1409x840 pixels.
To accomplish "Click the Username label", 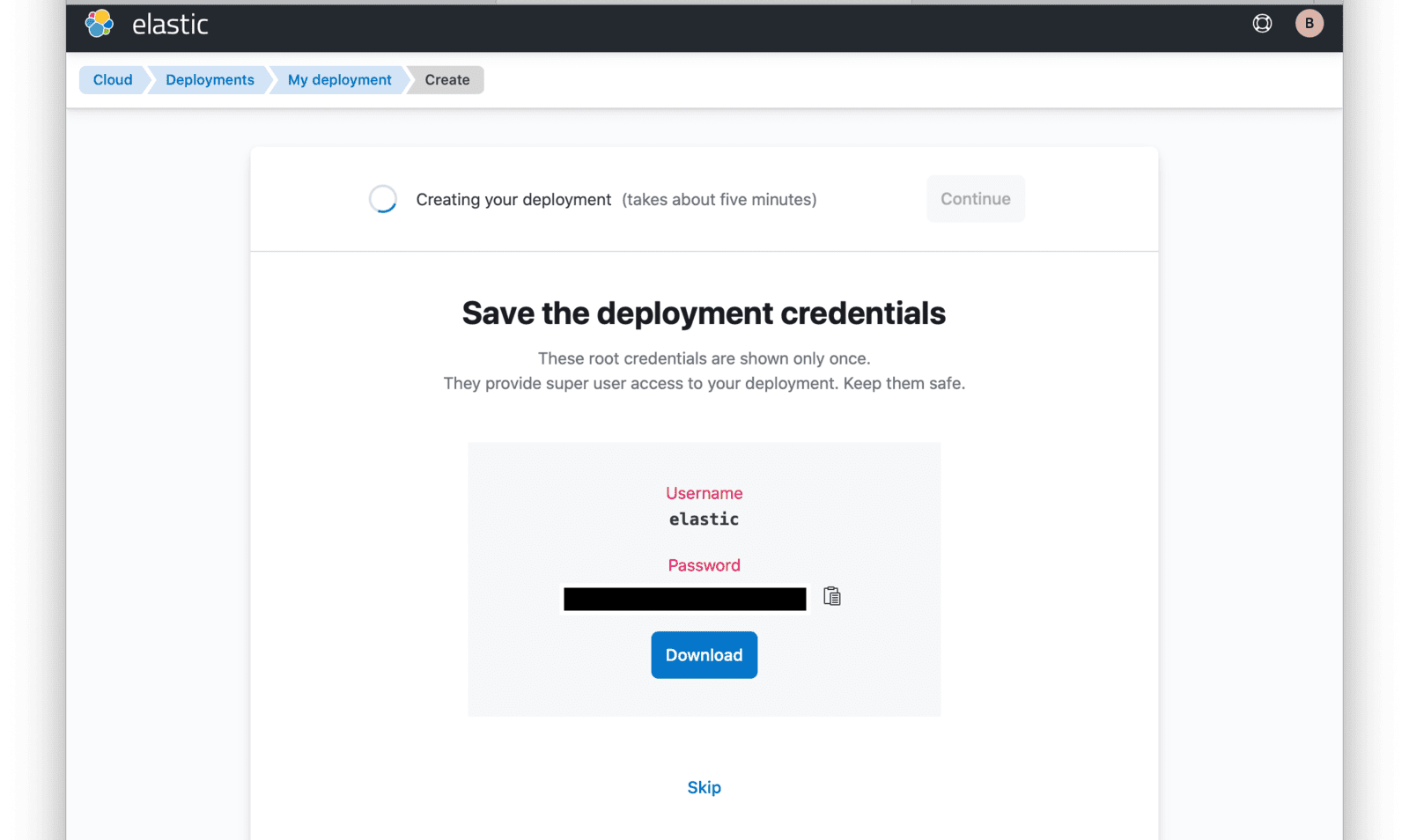I will tap(704, 493).
